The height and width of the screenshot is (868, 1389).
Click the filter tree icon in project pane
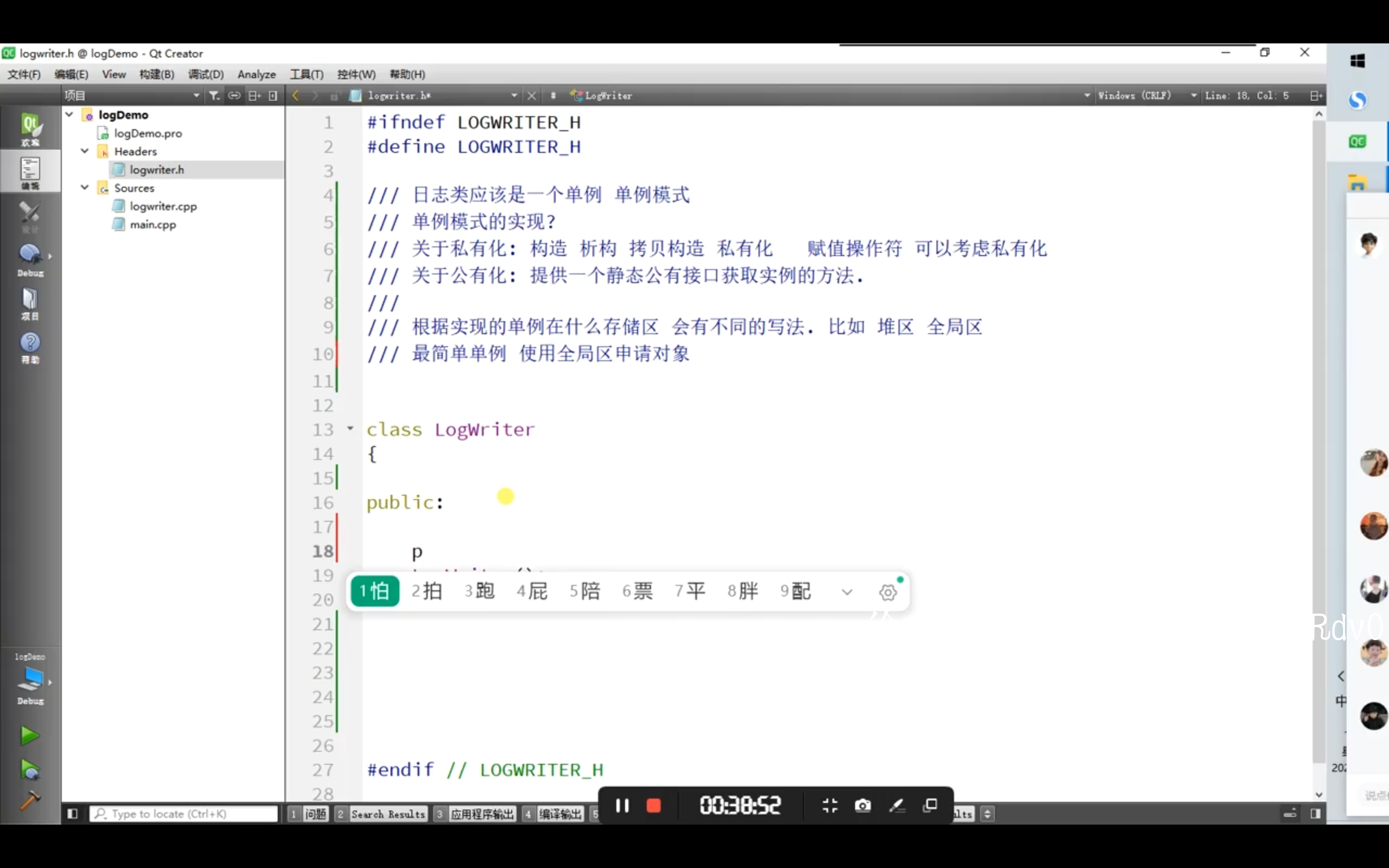(214, 96)
